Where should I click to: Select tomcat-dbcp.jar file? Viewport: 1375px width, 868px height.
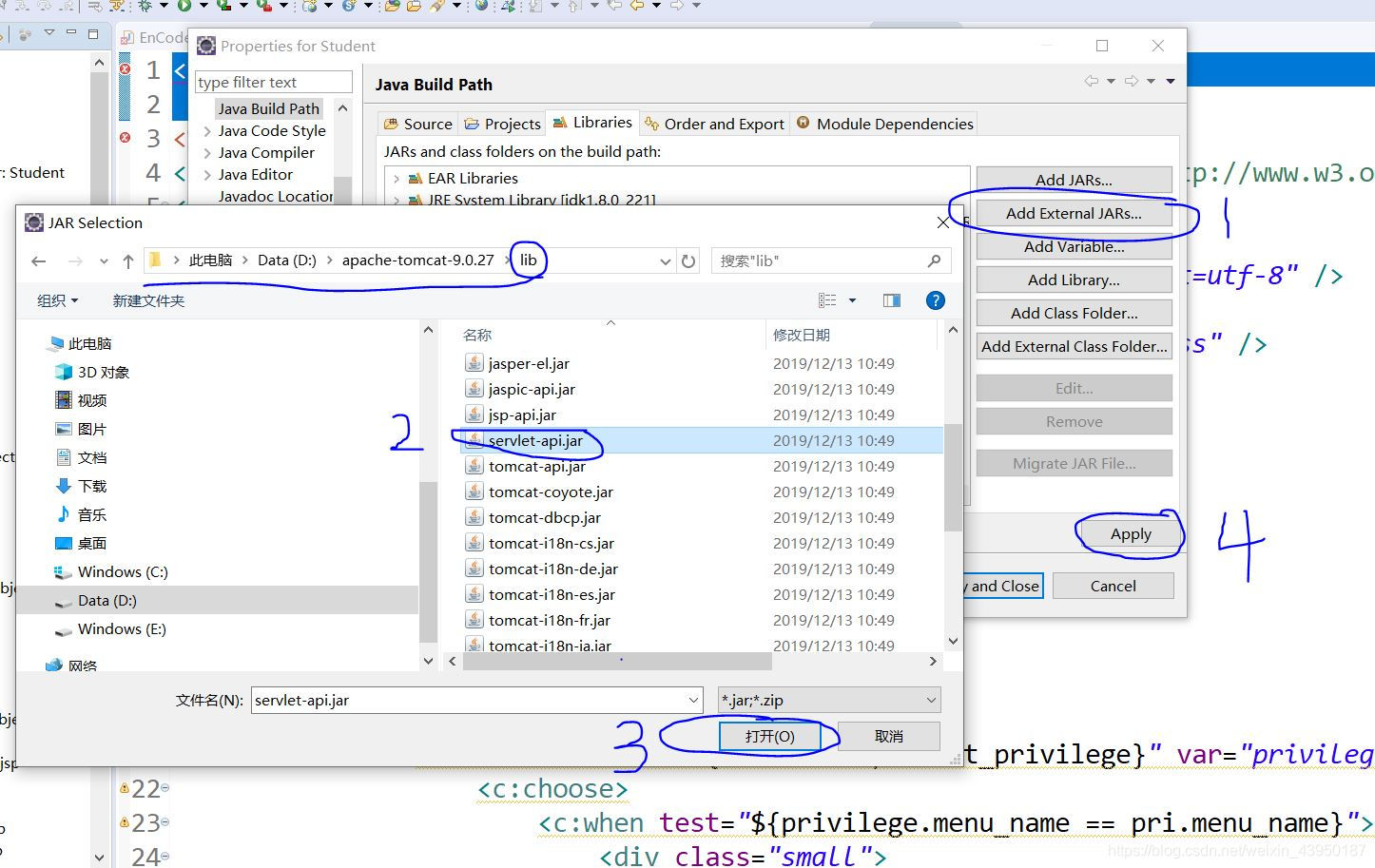pos(545,517)
